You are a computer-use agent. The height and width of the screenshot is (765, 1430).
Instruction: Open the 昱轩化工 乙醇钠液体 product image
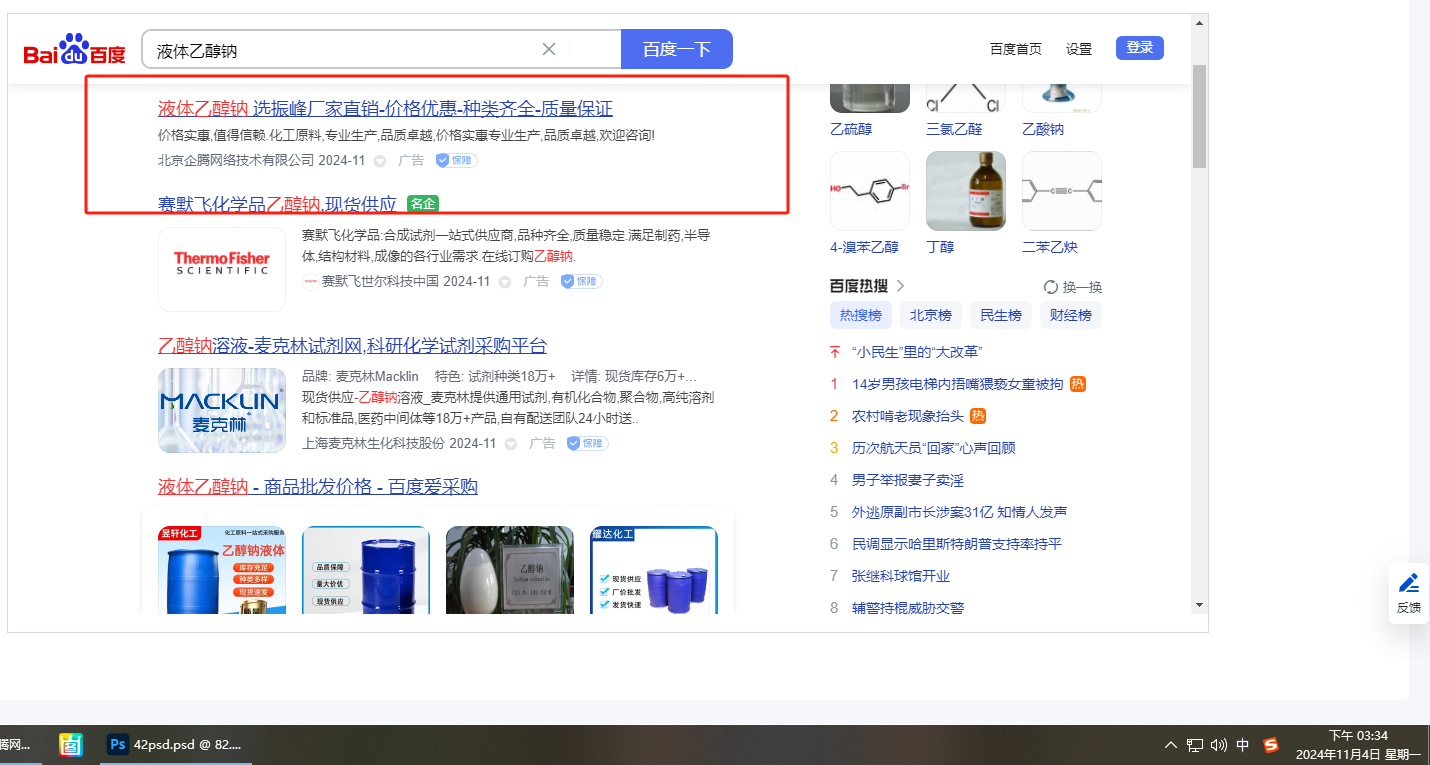(222, 570)
